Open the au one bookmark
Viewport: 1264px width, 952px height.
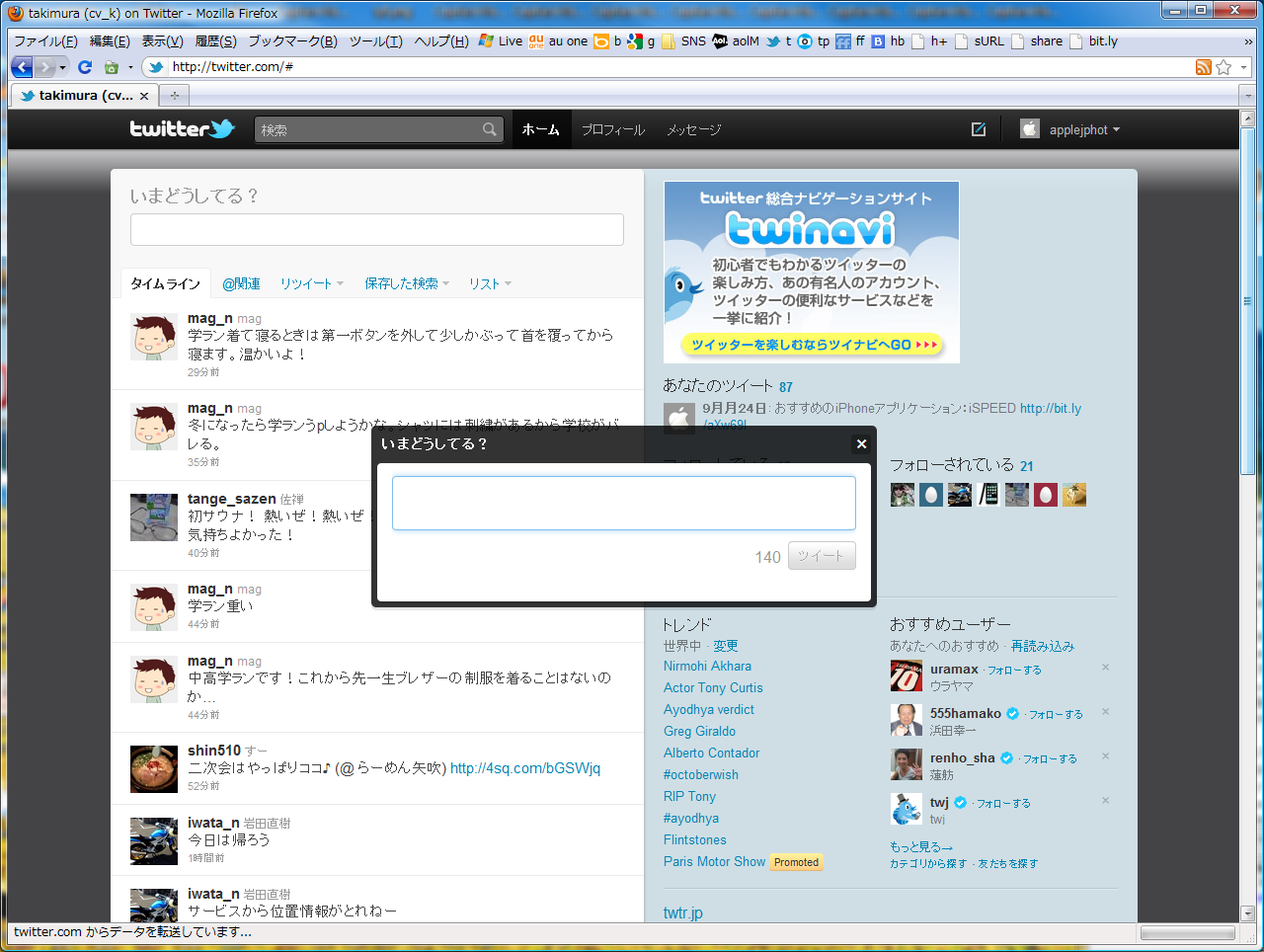click(558, 41)
